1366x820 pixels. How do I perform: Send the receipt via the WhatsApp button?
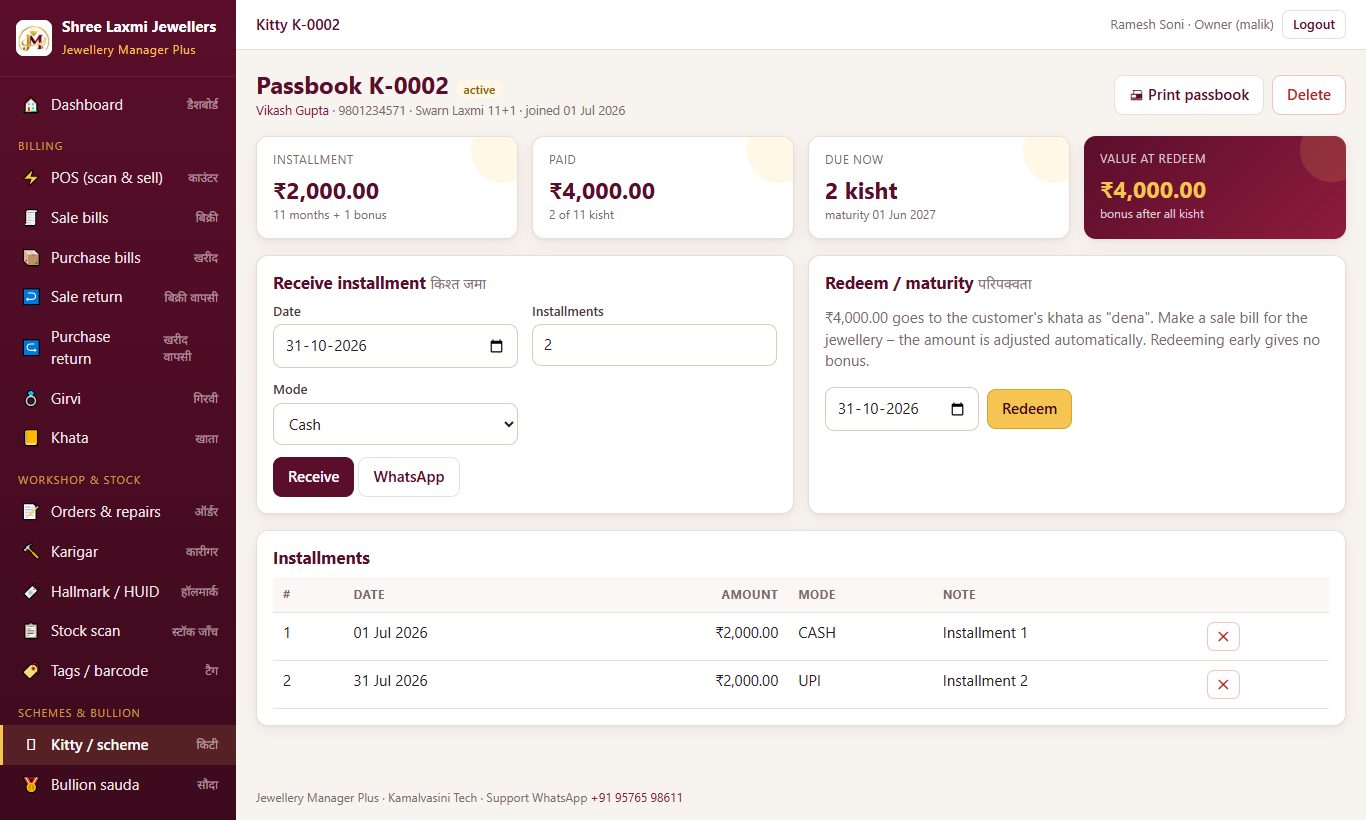tap(409, 477)
